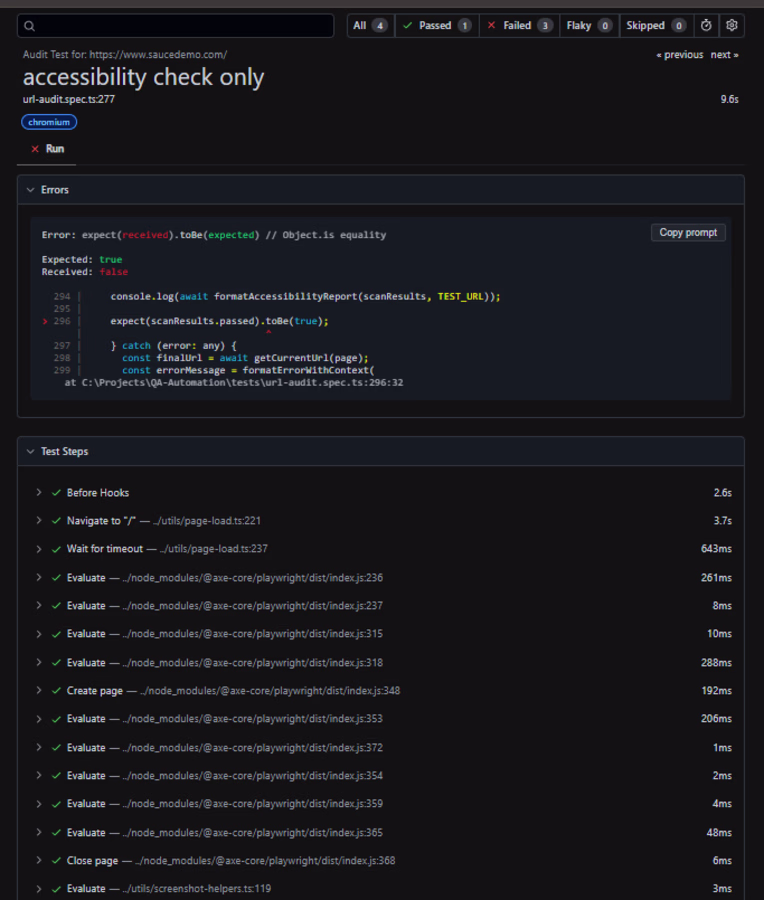The height and width of the screenshot is (900, 764).
Task: Select the Run tab
Action: coord(47,149)
